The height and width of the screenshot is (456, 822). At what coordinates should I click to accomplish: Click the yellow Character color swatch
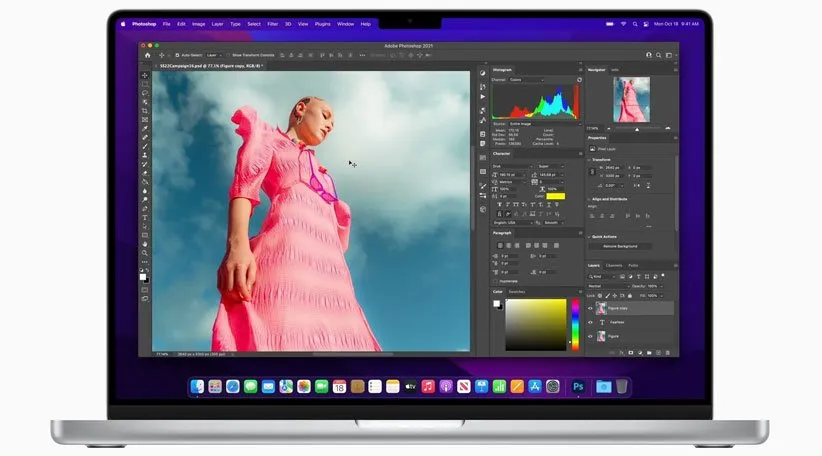point(555,196)
